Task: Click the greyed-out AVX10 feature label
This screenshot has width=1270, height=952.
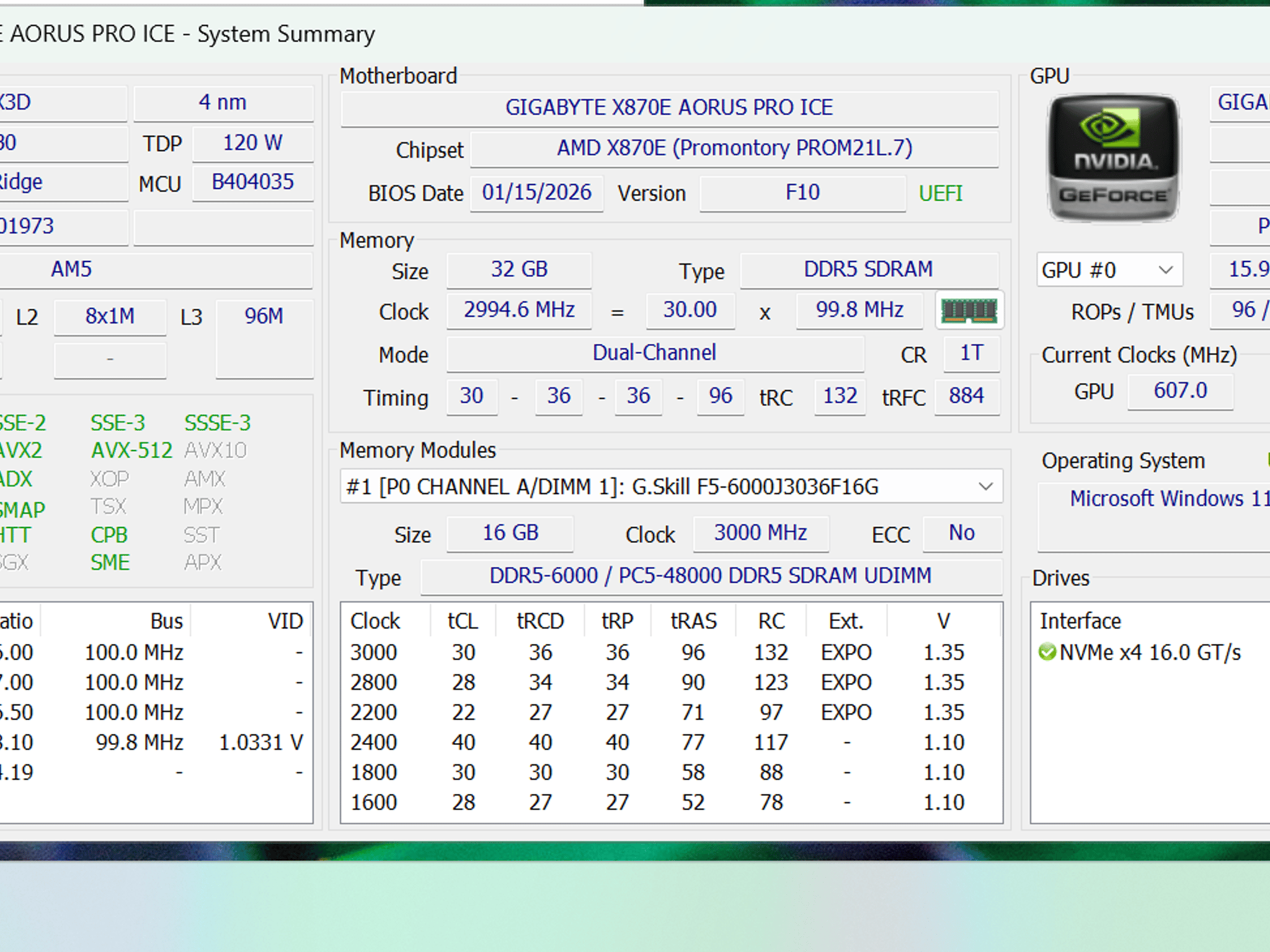Action: (x=216, y=451)
